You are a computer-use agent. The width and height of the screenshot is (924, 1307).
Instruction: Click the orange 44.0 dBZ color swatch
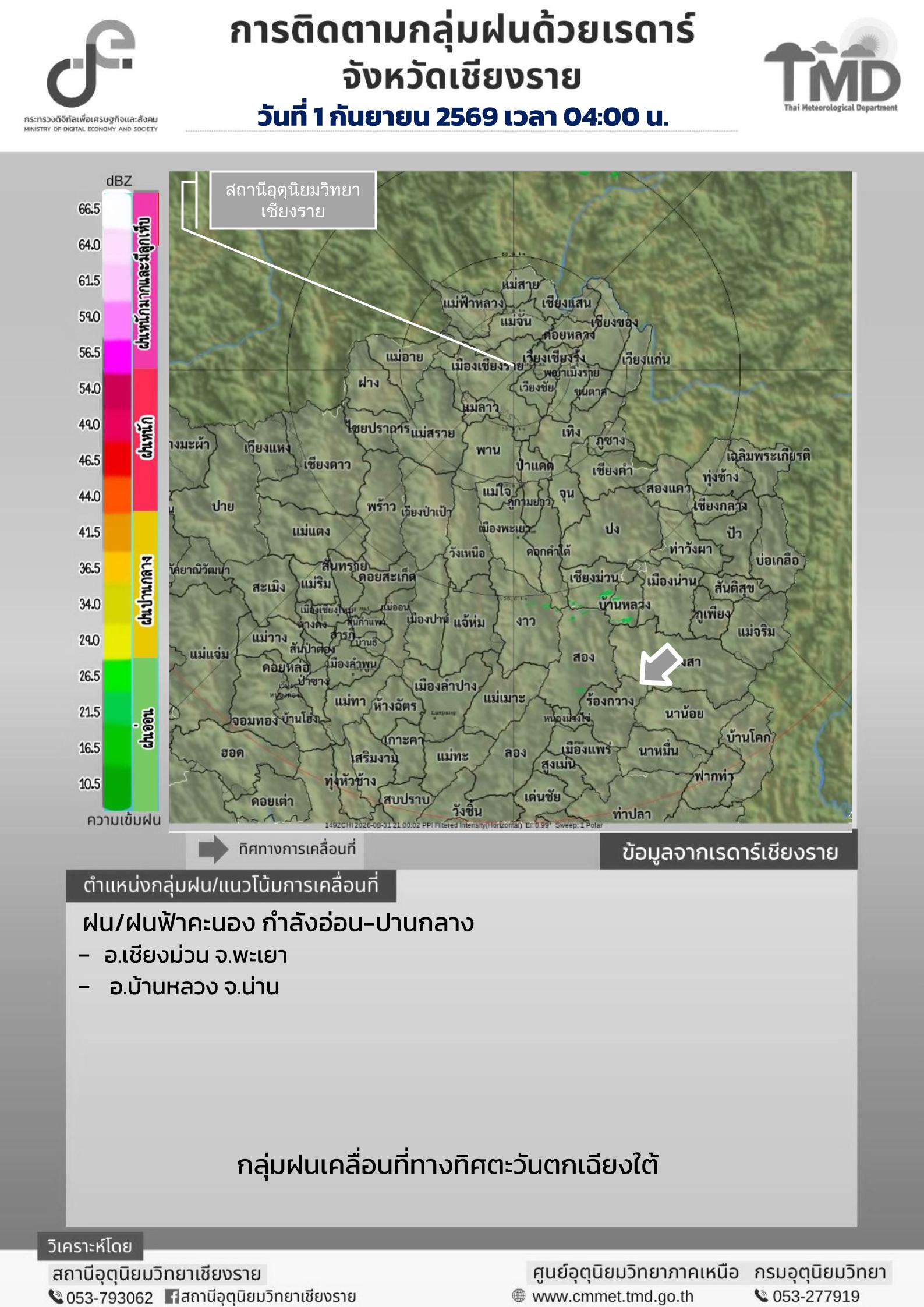tap(117, 495)
